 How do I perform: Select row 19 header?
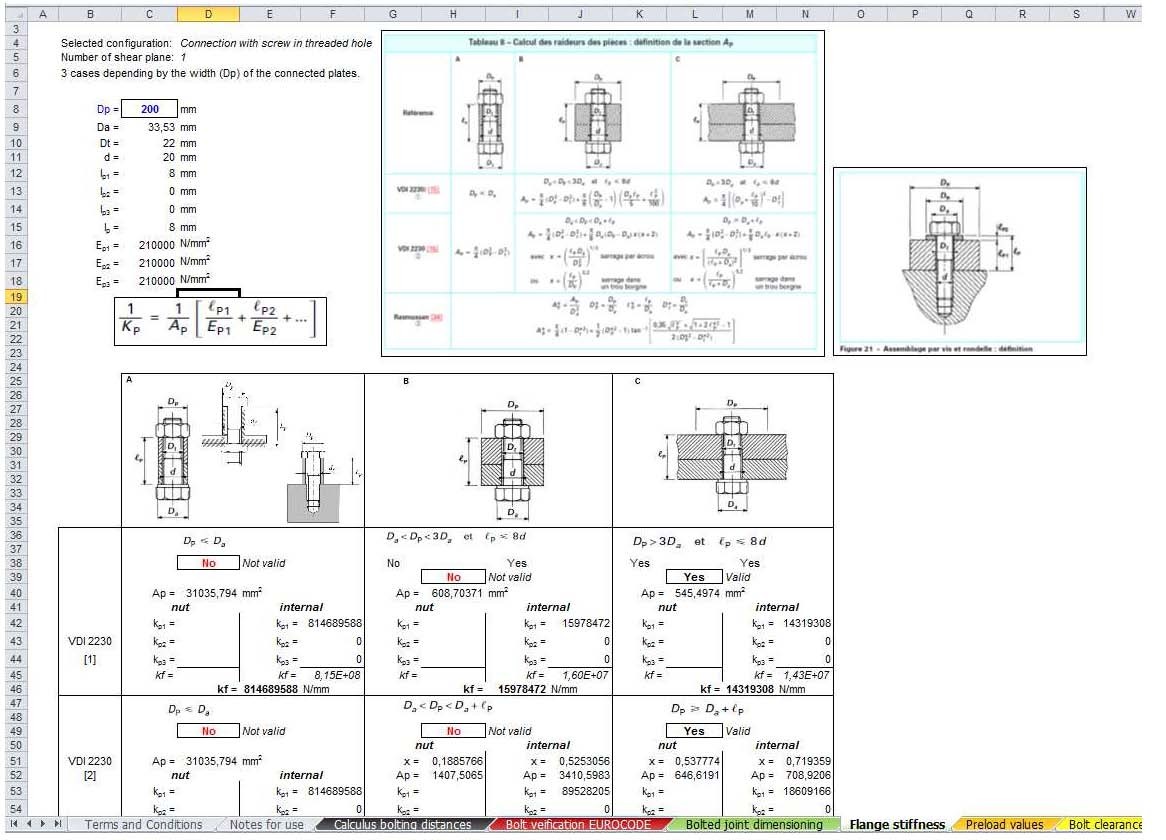(x=14, y=299)
